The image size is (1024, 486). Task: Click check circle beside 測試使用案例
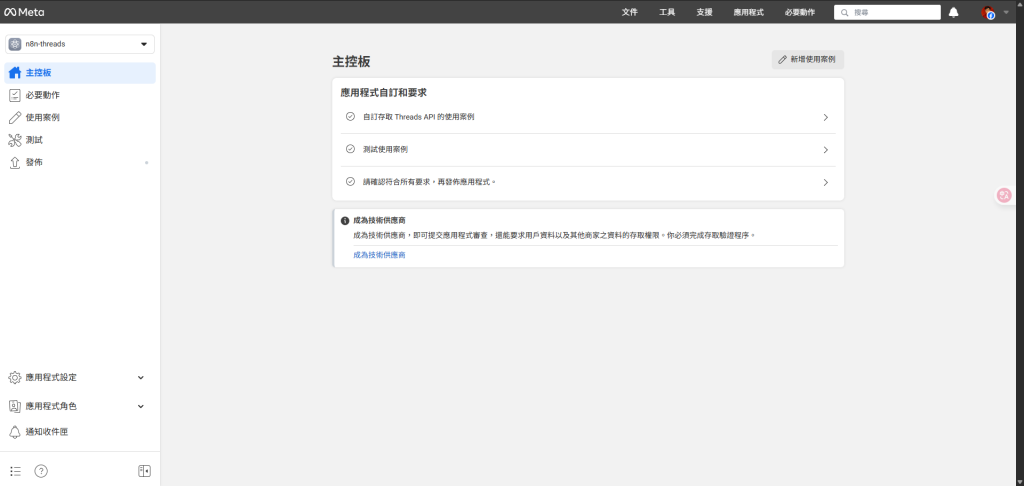pos(350,149)
